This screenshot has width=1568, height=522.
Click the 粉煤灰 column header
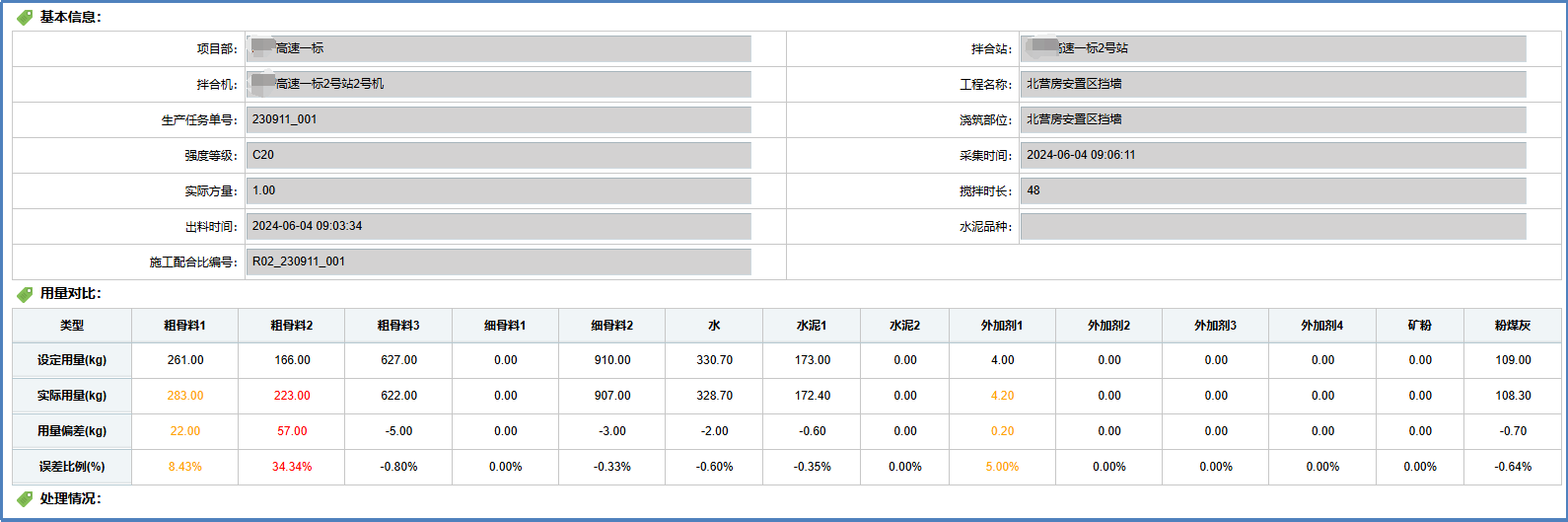tap(1512, 326)
